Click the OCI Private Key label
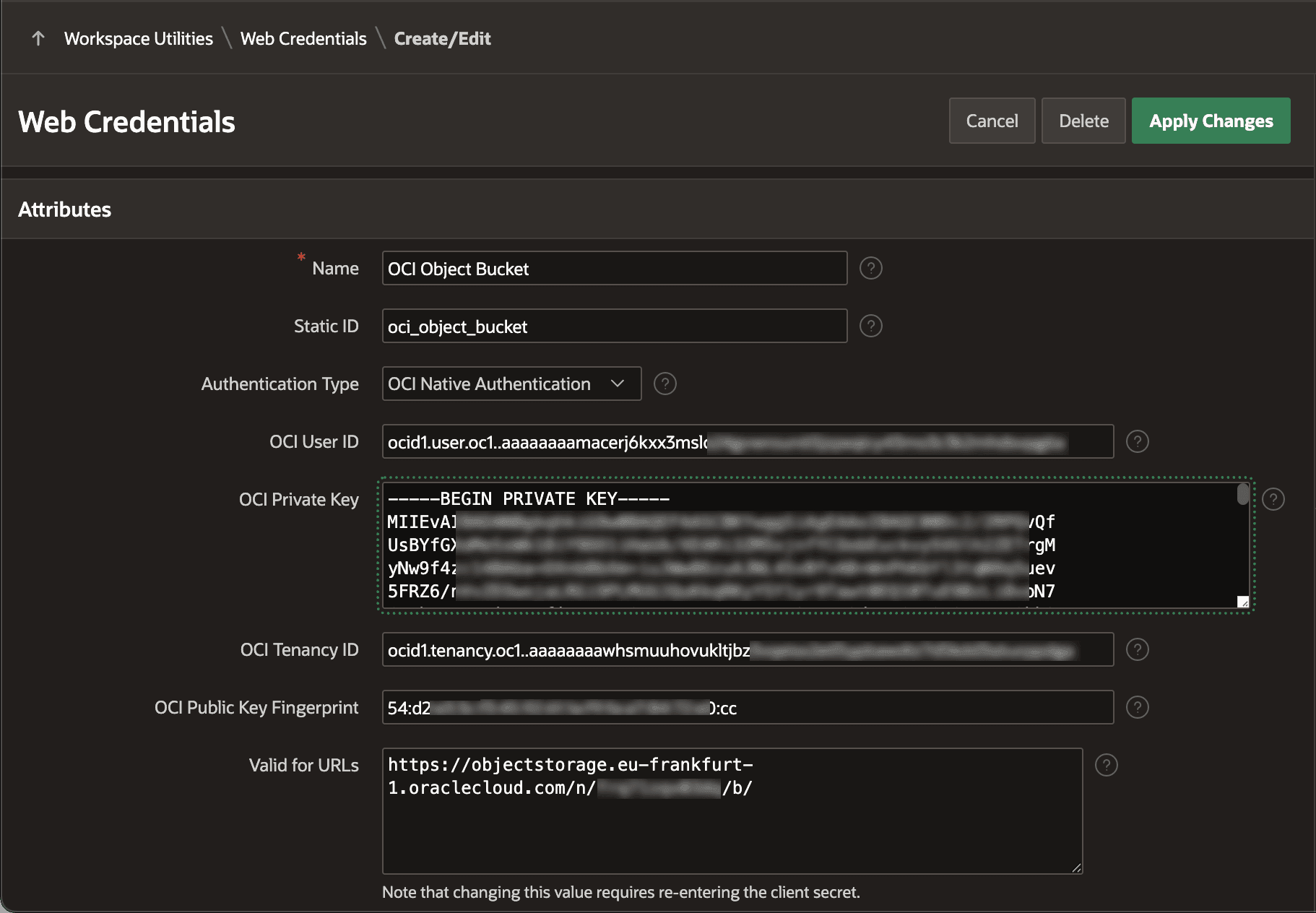Screen dimensions: 1316x913 click(x=298, y=499)
